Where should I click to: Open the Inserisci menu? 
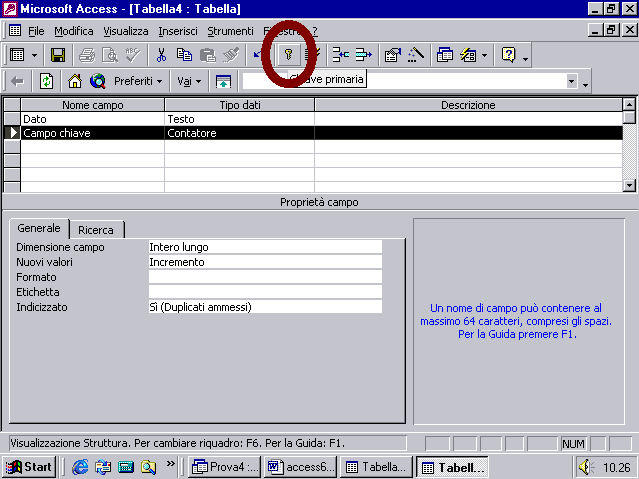(178, 31)
